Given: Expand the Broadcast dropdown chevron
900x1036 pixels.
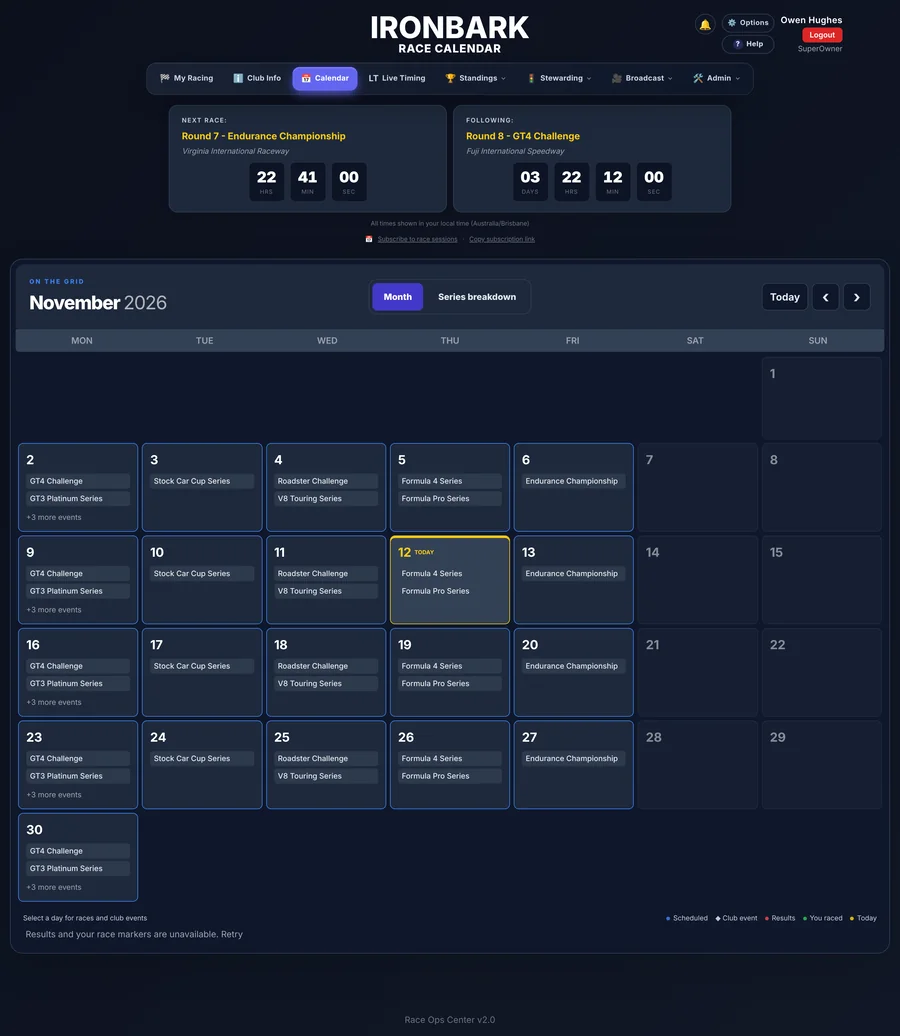Looking at the screenshot, I should click(670, 79).
